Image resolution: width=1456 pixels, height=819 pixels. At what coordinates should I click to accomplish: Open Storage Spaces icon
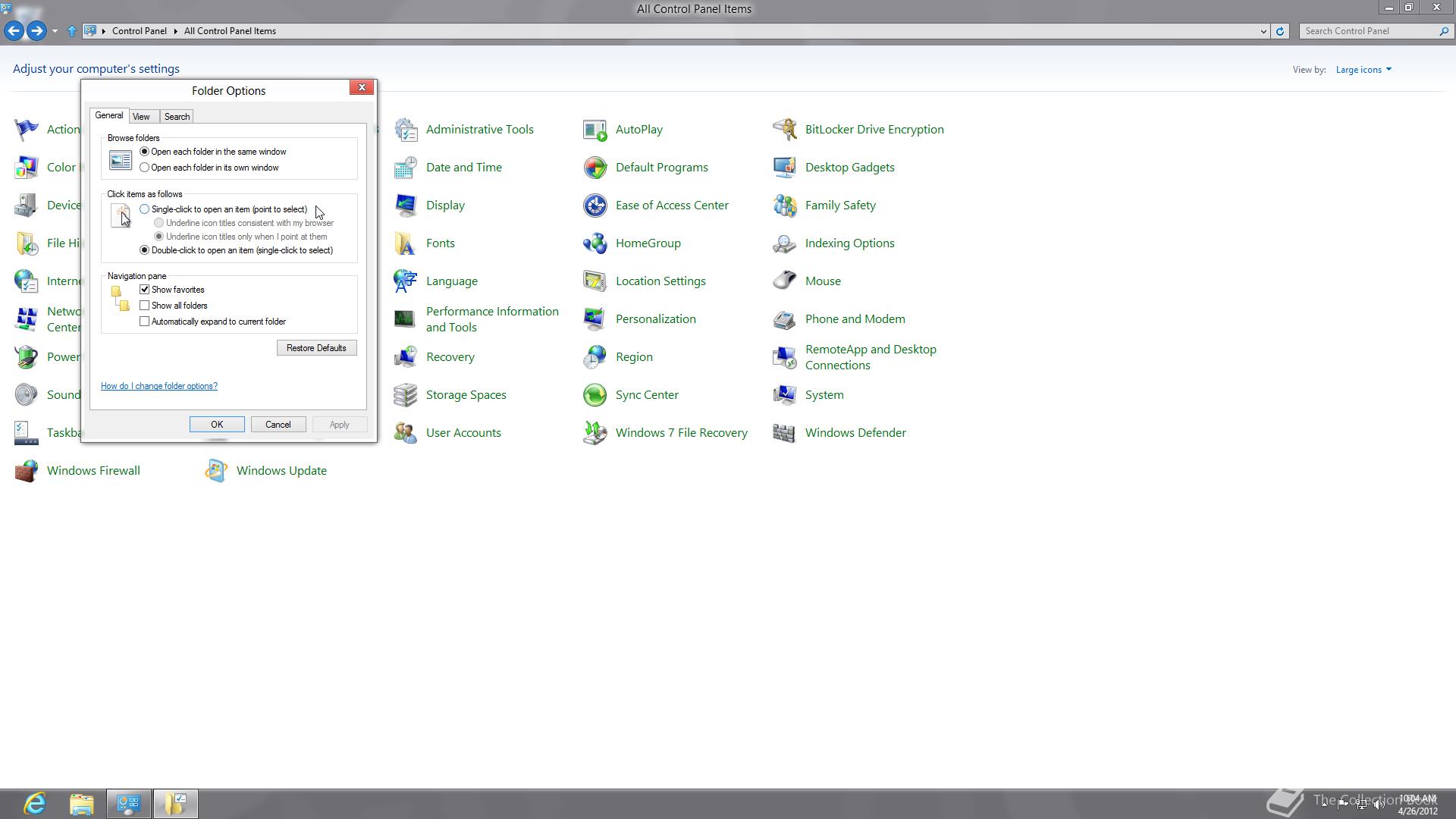point(406,395)
